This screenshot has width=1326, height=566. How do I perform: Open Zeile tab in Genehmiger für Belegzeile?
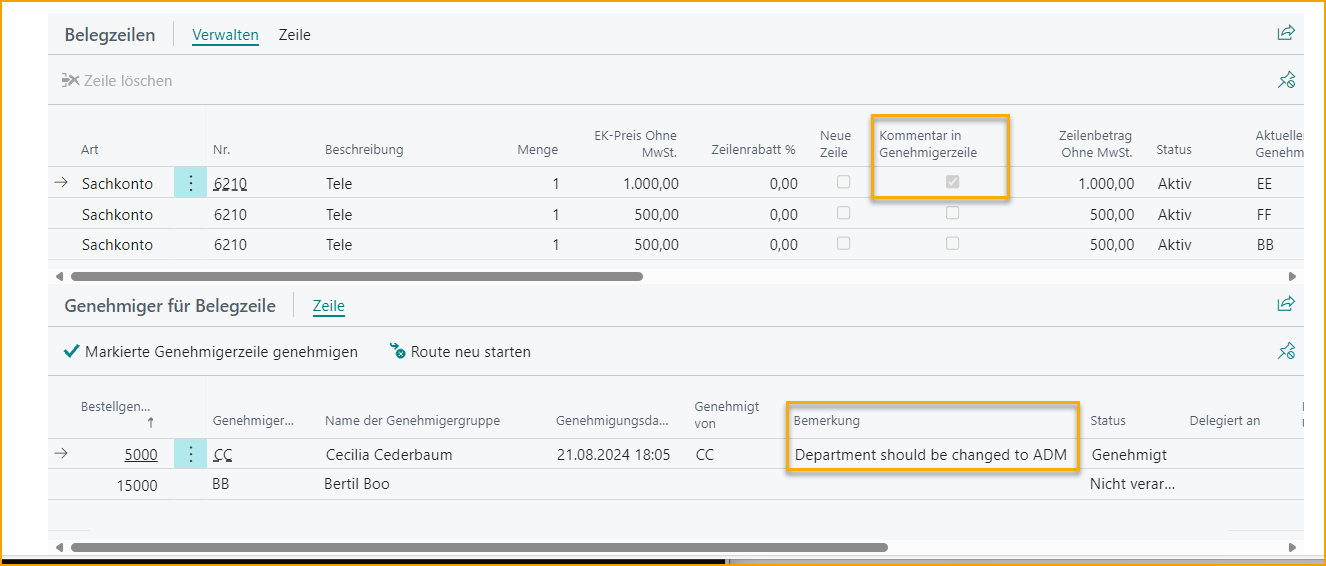[329, 306]
